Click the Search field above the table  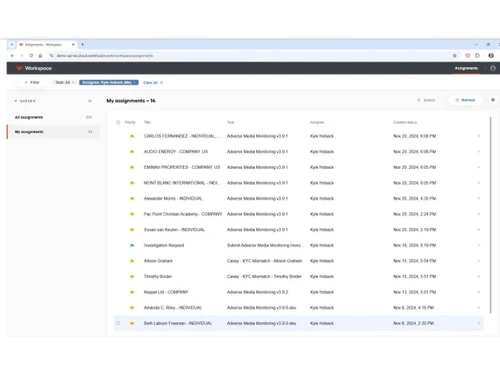427,100
